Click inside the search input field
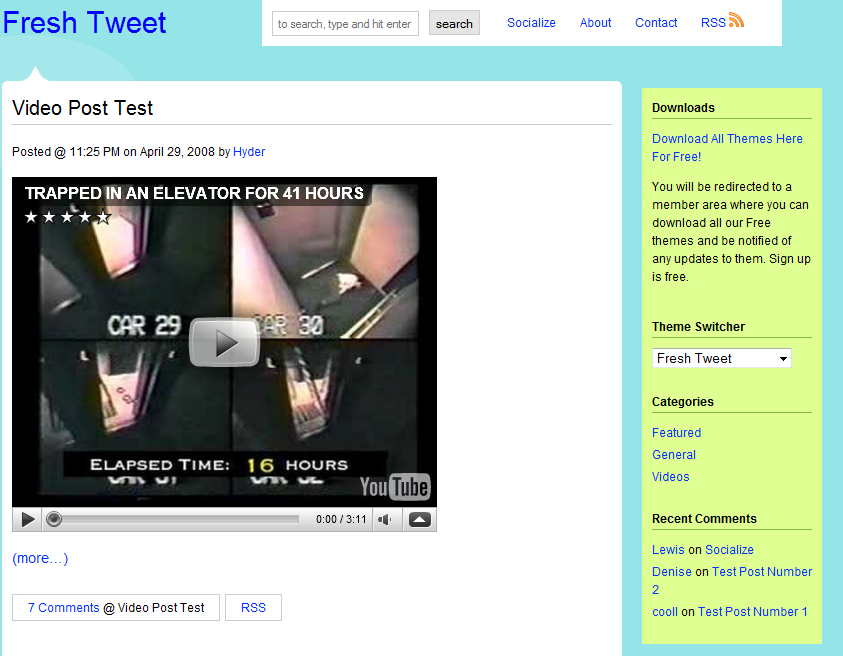843x656 pixels. click(x=345, y=24)
